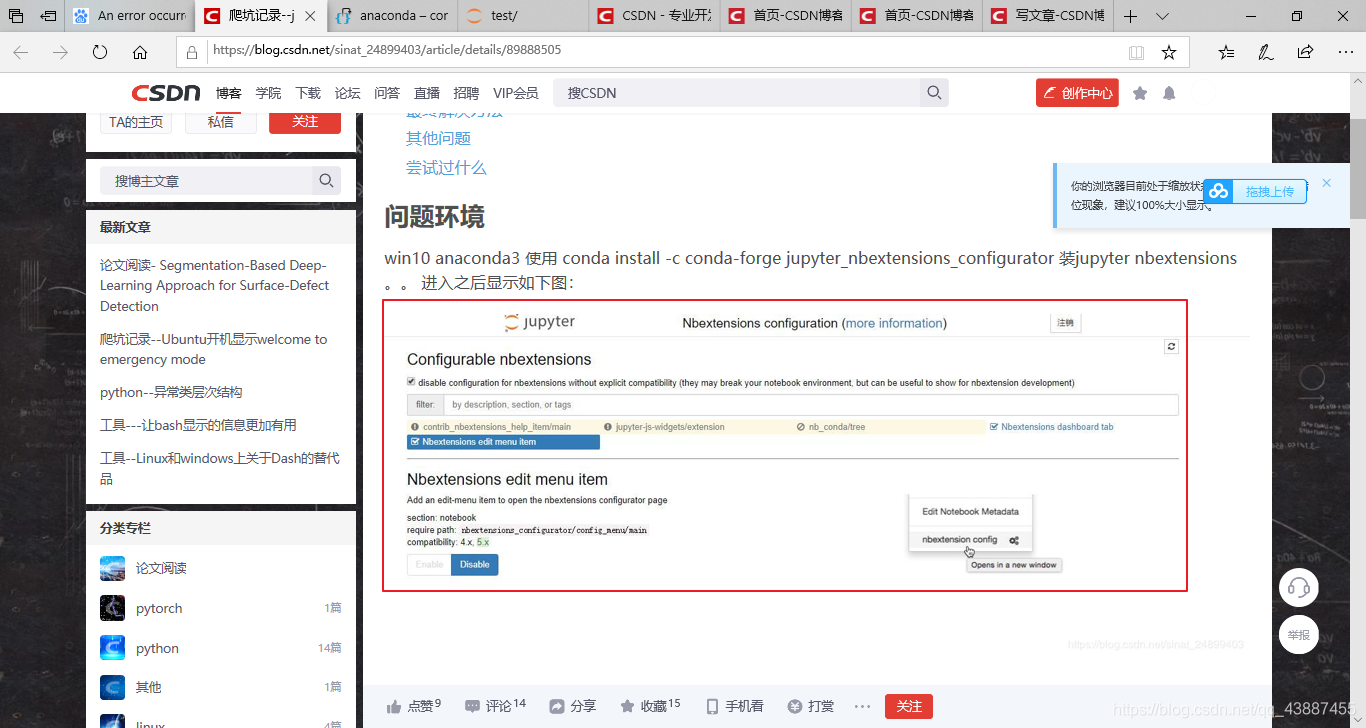The height and width of the screenshot is (728, 1366).
Task: Open TA的主页 author homepage
Action: pos(135,121)
